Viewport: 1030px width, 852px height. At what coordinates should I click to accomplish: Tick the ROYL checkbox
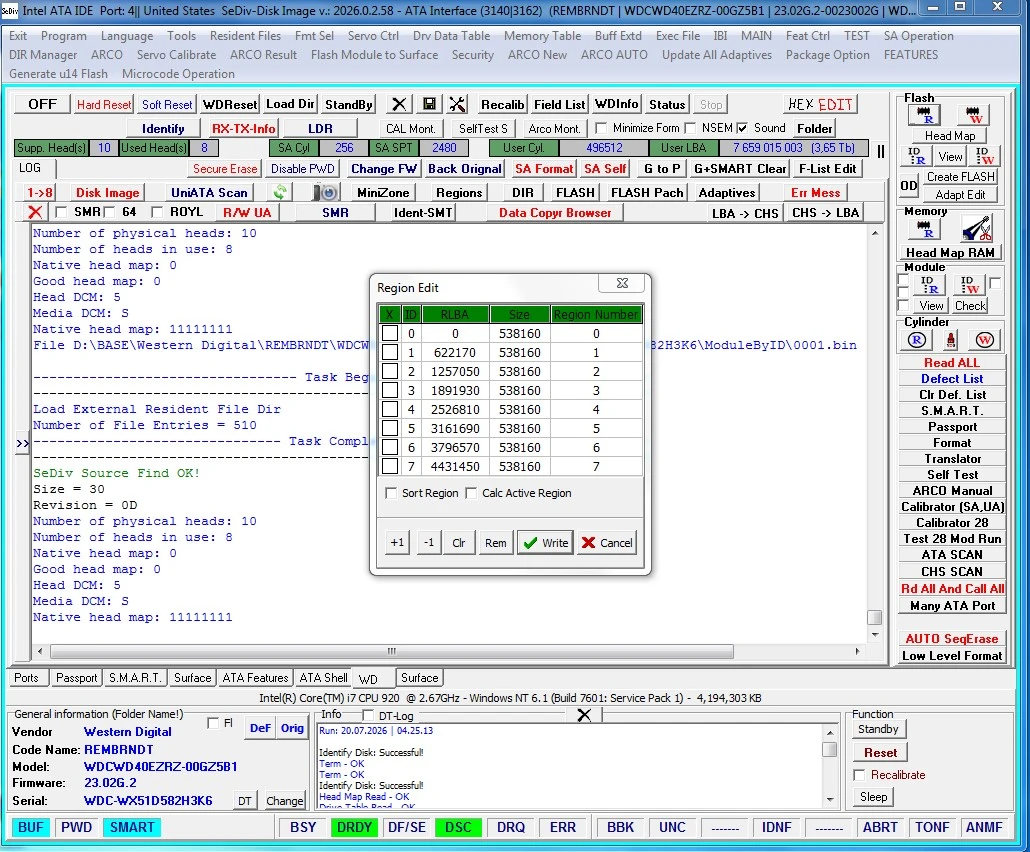[156, 212]
